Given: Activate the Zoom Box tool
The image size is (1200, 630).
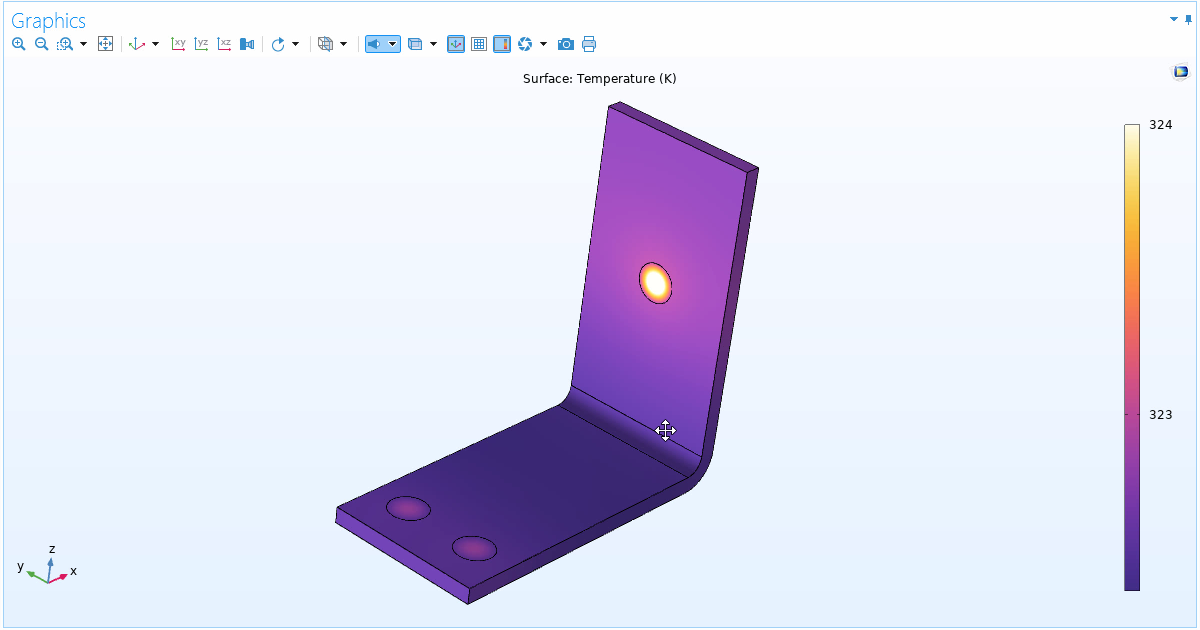Looking at the screenshot, I should coord(64,44).
